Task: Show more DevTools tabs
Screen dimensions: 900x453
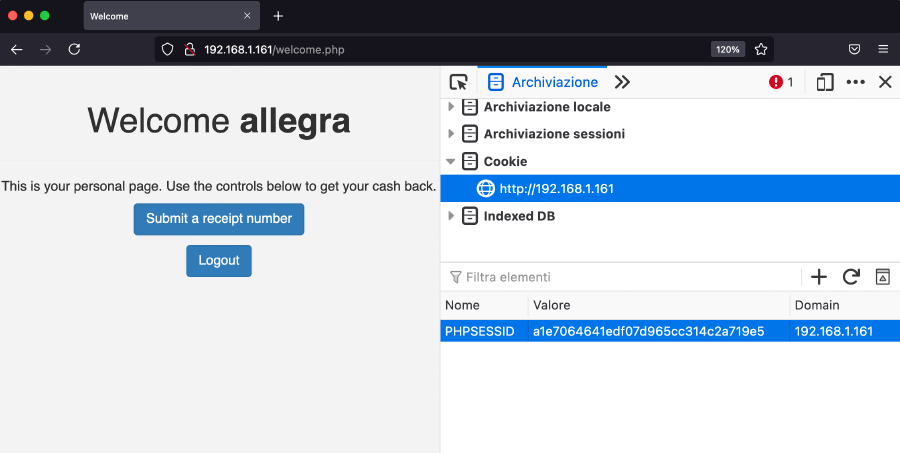Action: tap(622, 83)
